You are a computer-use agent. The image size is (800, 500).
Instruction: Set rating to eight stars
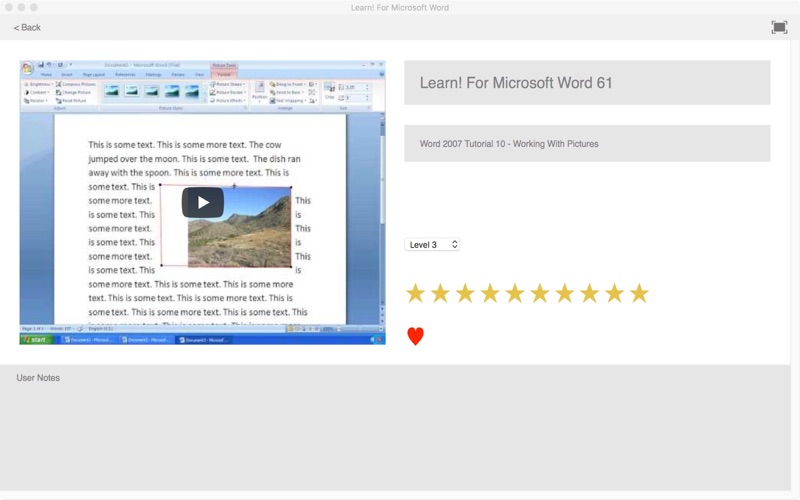pyautogui.click(x=589, y=293)
